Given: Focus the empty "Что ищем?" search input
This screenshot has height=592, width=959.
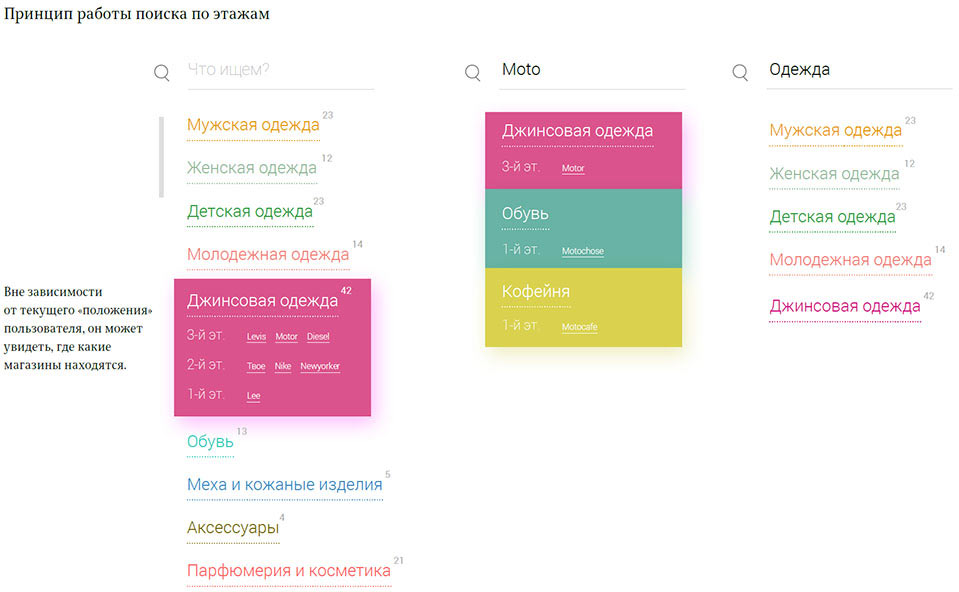Looking at the screenshot, I should pyautogui.click(x=280, y=70).
